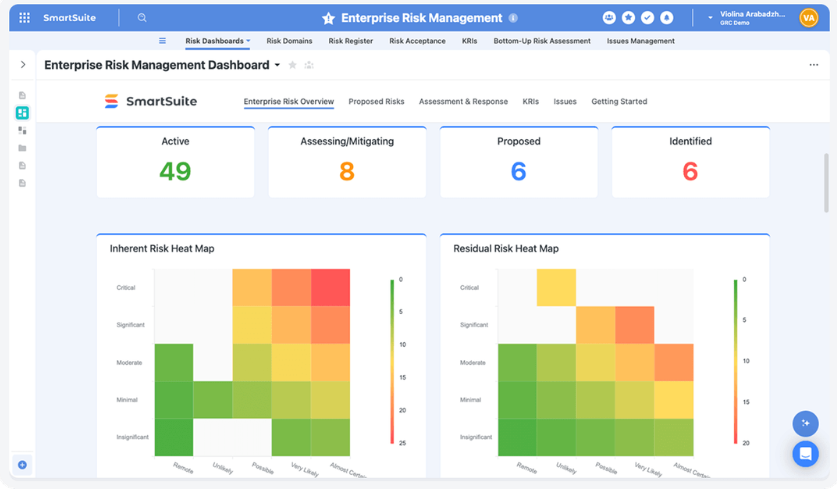Click the search magnifier in the top bar
837x492 pixels.
[142, 18]
